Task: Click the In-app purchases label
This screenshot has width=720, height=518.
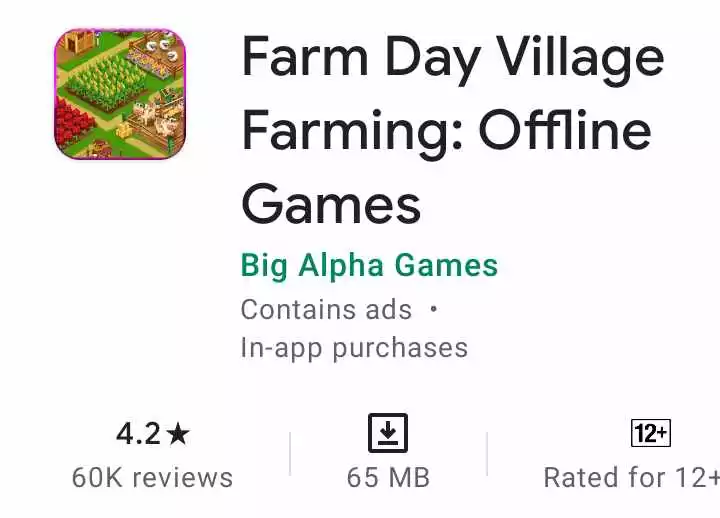Action: (354, 349)
